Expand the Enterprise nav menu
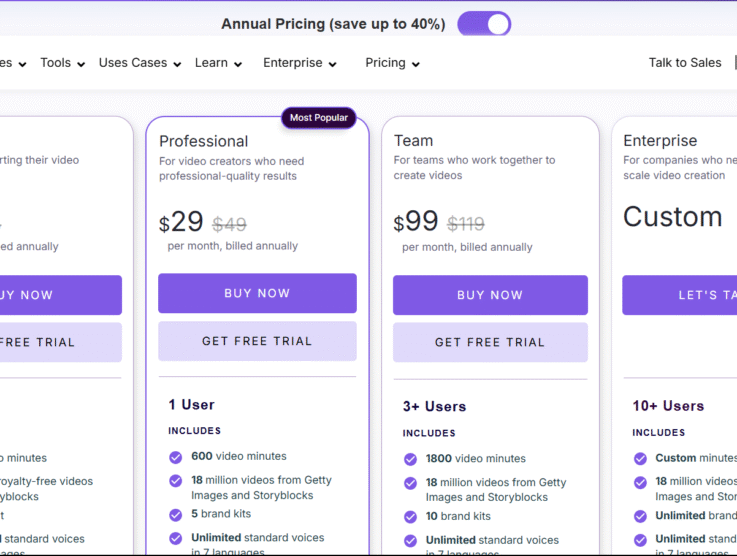 pyautogui.click(x=299, y=63)
